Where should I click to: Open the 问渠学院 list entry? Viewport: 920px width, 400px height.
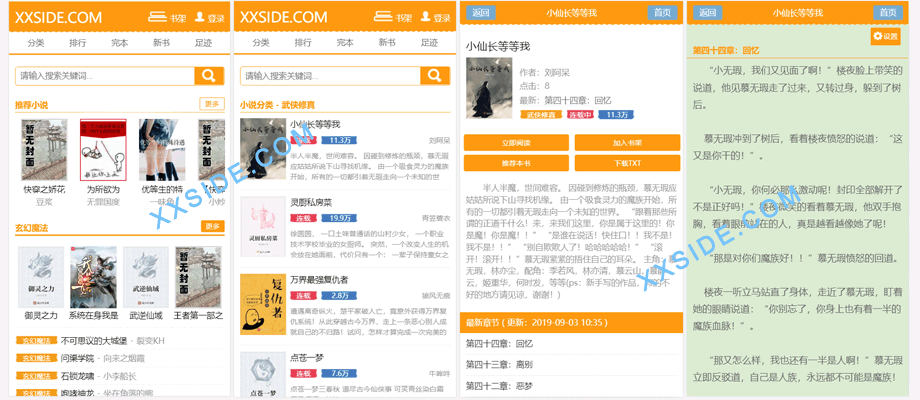tap(77, 358)
